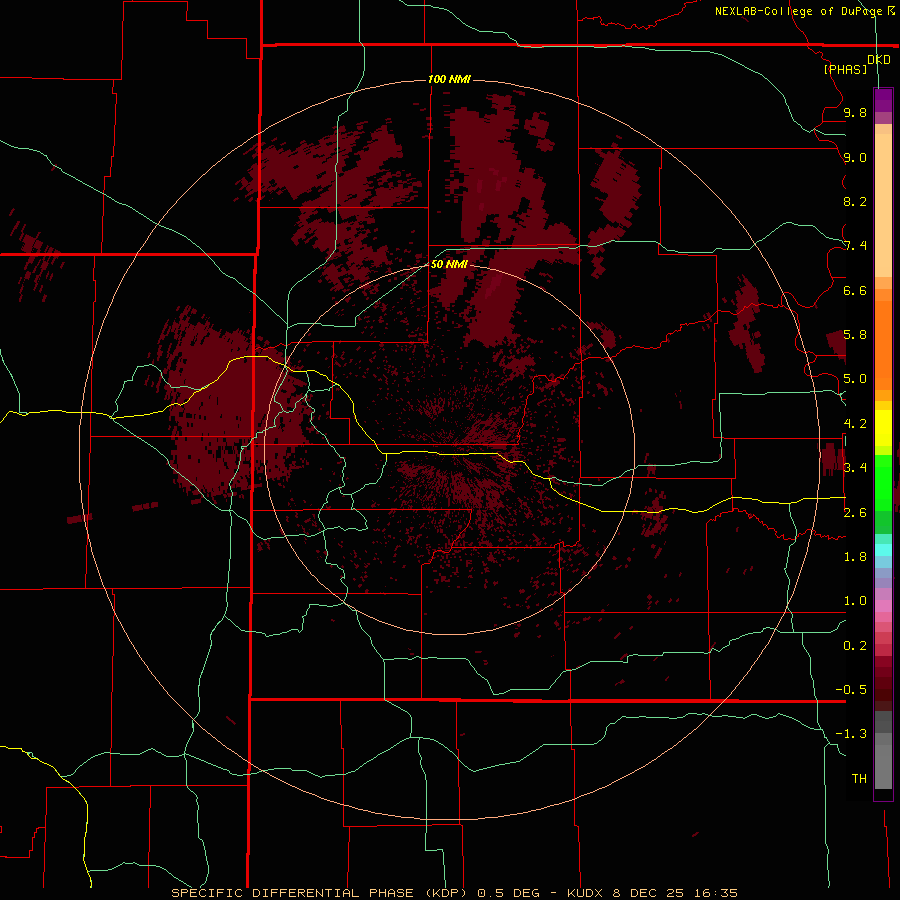Click the 1.0 value on the scale
The width and height of the screenshot is (900, 900).
(x=855, y=601)
